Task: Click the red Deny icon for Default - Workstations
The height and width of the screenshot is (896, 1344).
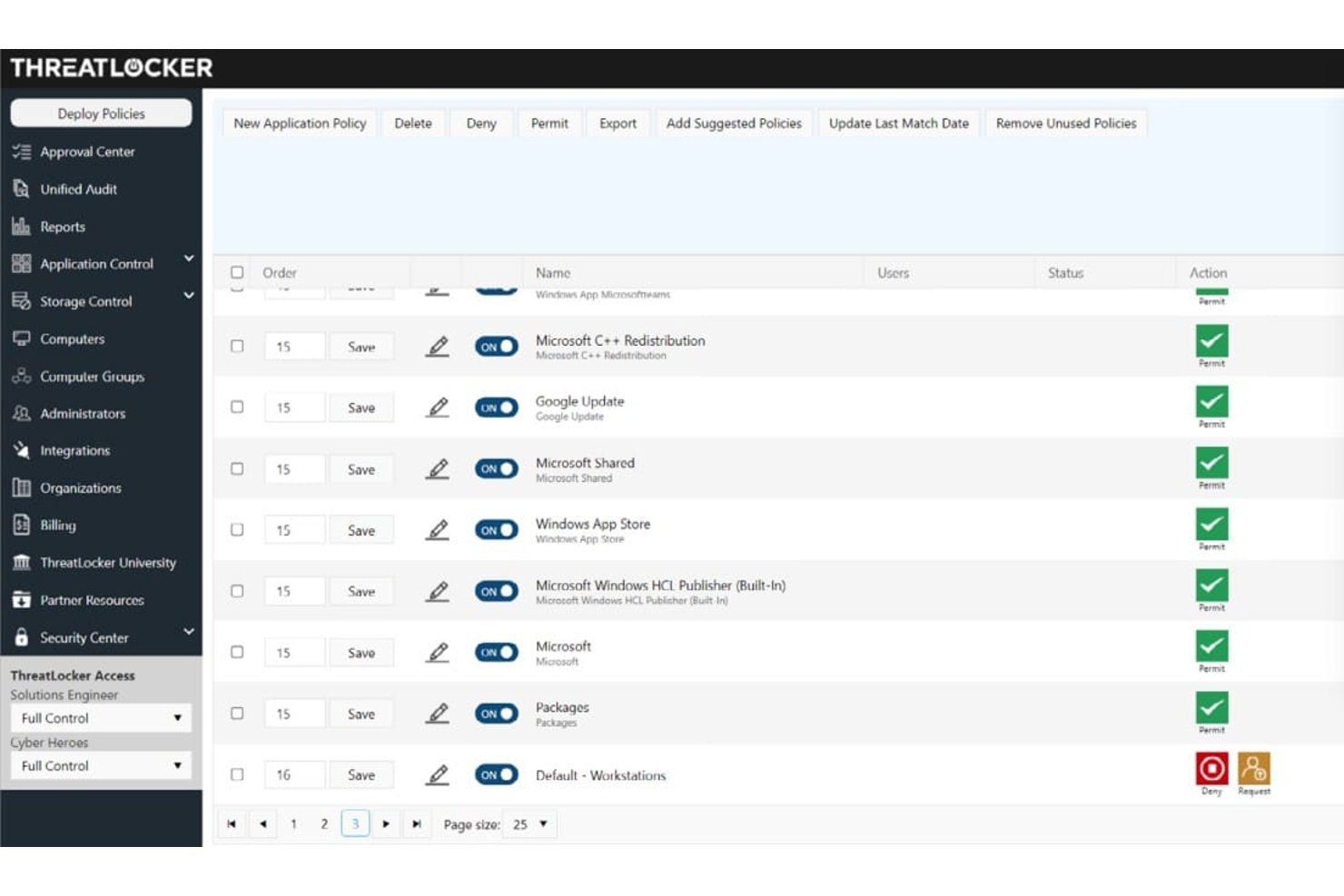Action: pyautogui.click(x=1211, y=768)
